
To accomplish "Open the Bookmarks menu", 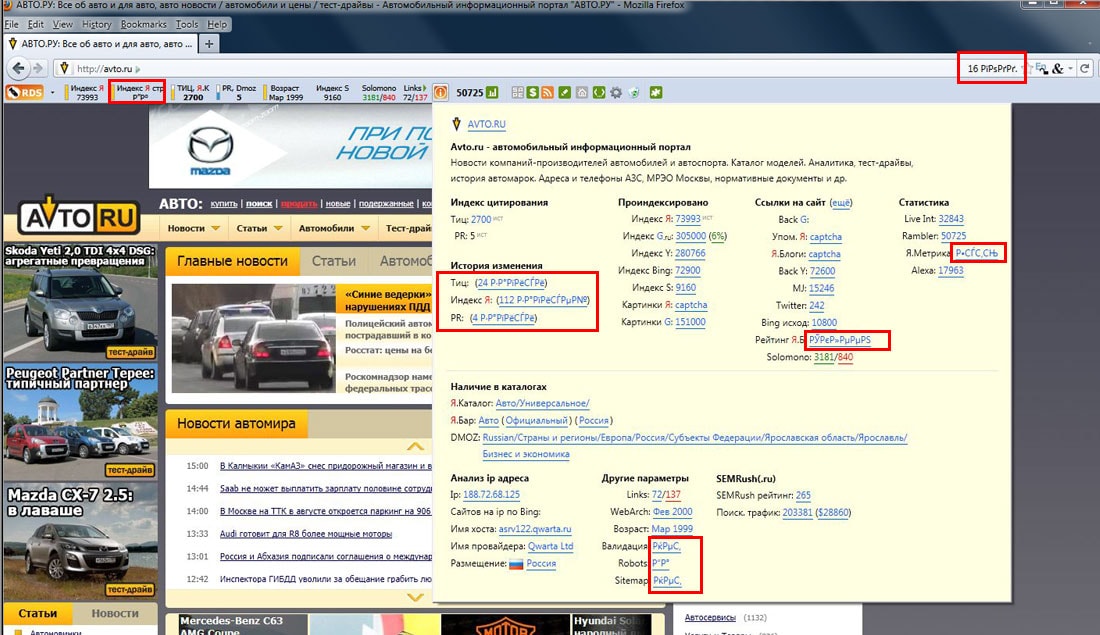I will point(144,24).
